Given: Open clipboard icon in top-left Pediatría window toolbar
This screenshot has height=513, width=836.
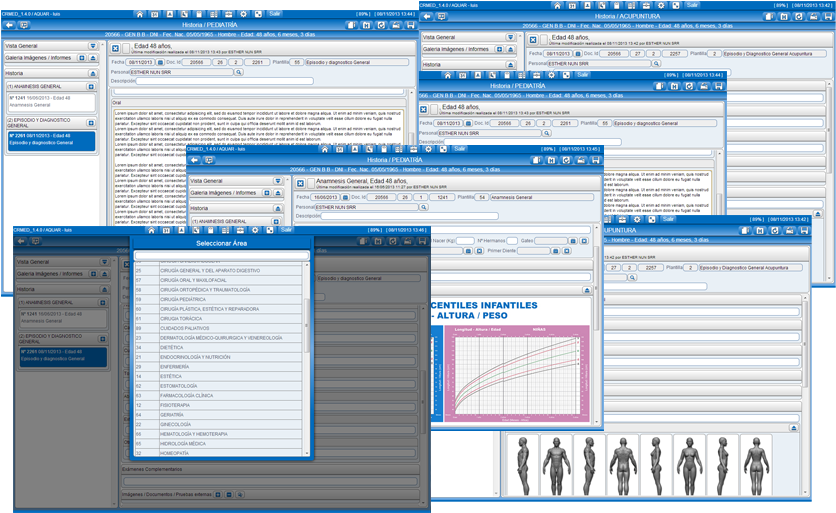Looking at the screenshot, I should pyautogui.click(x=199, y=14).
